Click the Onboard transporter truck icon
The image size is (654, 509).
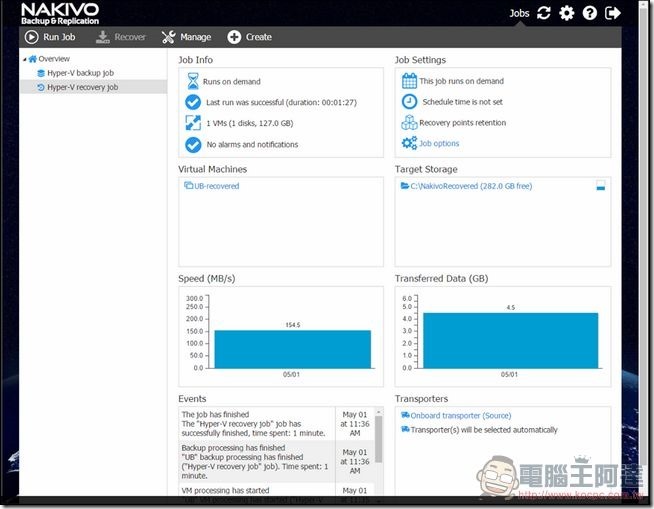tap(405, 415)
